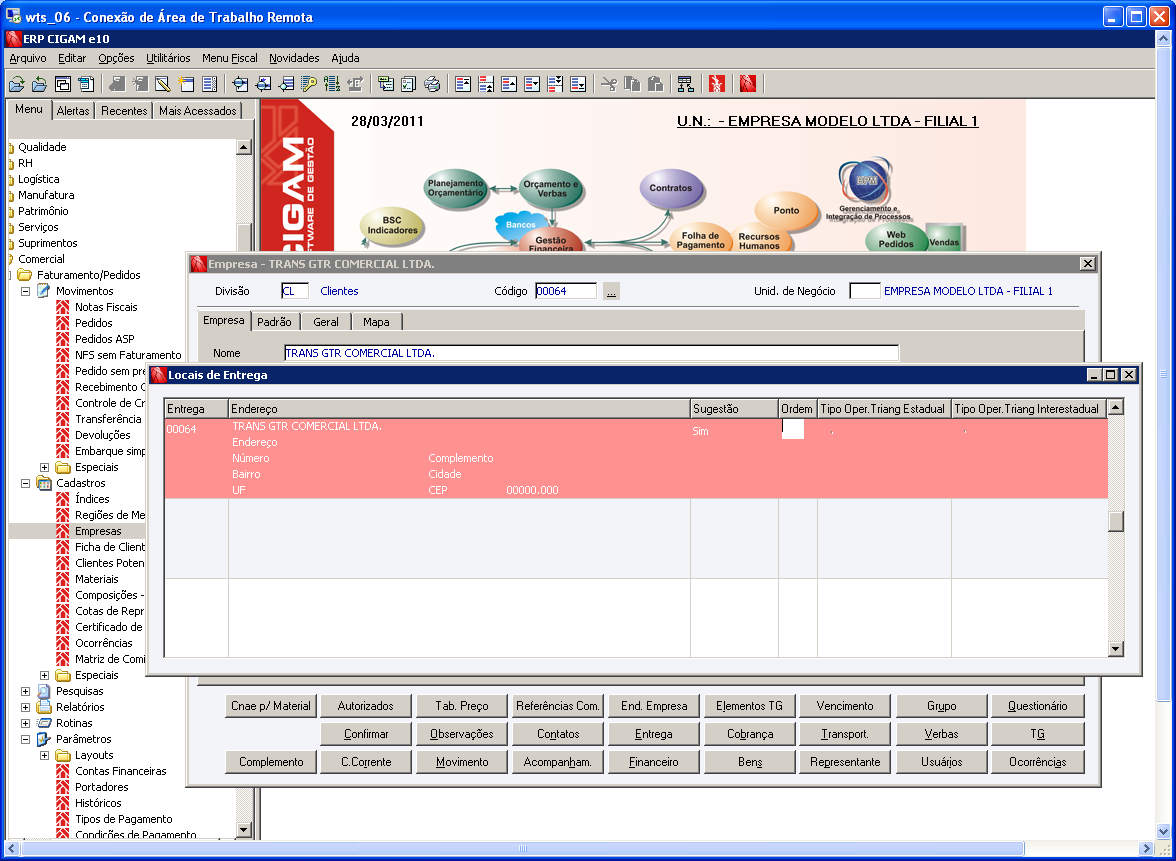1176x861 pixels.
Task: Click the network hierarchy diagram toolbar icon
Action: (x=686, y=84)
